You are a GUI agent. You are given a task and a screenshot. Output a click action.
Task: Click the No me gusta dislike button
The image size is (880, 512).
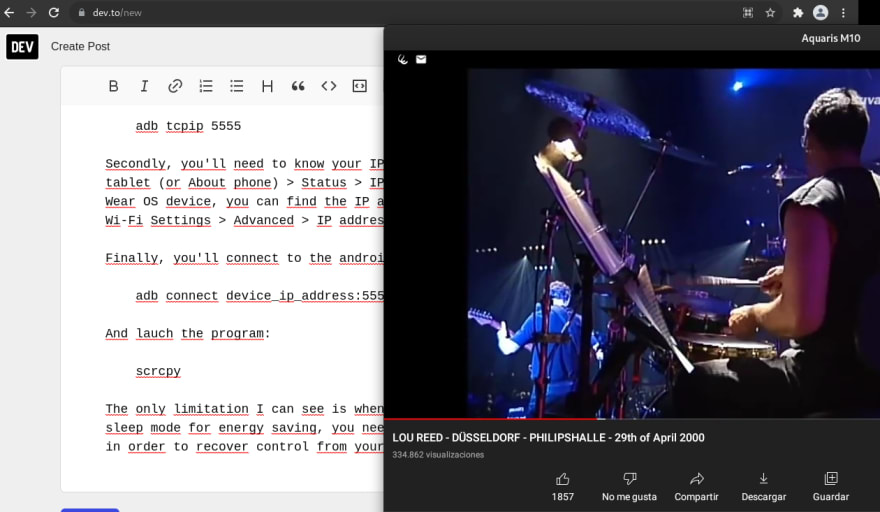(629, 487)
